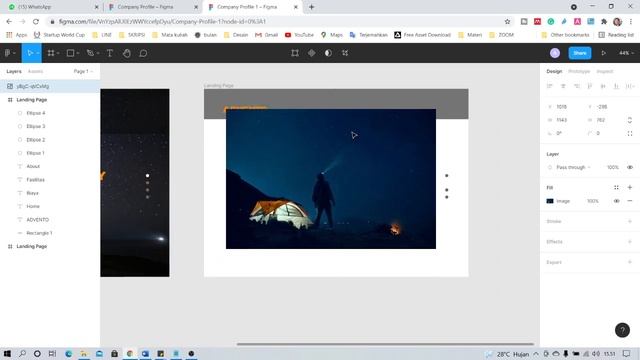Screen dimensions: 640x360
Task: Switch to the Assets tab
Action: [x=35, y=71]
